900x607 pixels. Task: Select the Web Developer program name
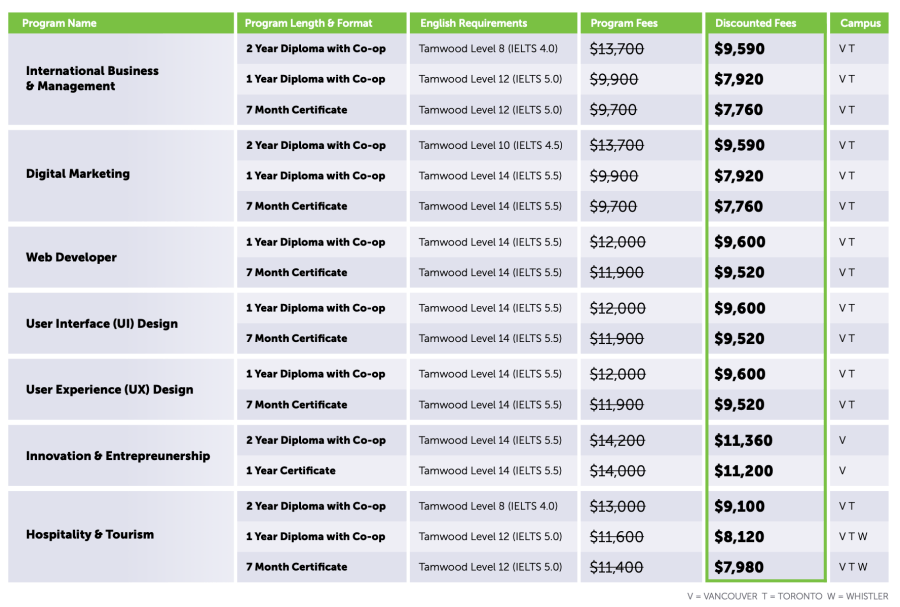point(71,257)
